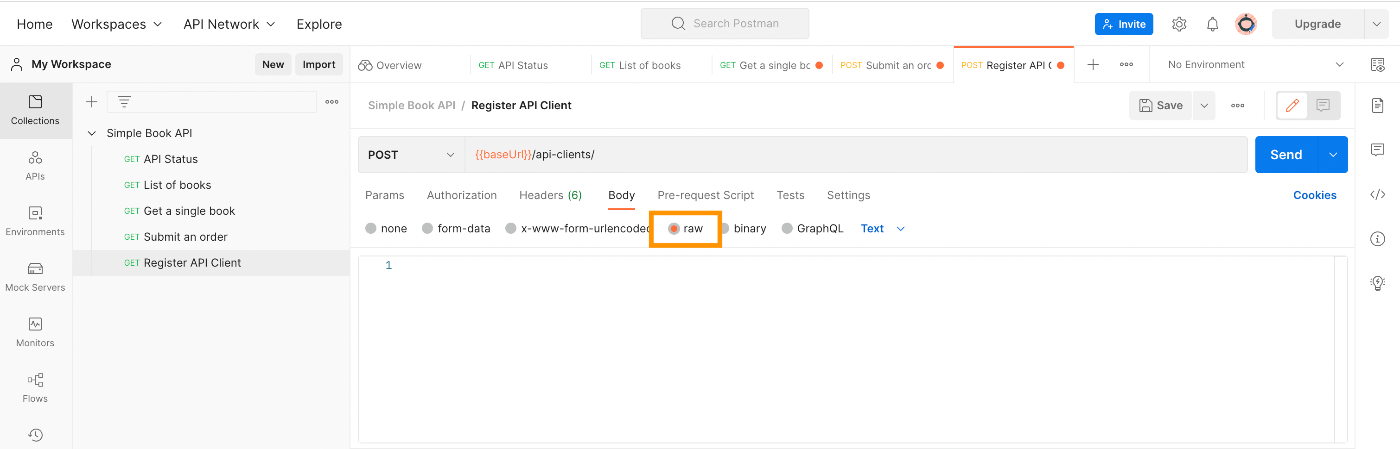Click the plus icon to create collection

pyautogui.click(x=91, y=102)
